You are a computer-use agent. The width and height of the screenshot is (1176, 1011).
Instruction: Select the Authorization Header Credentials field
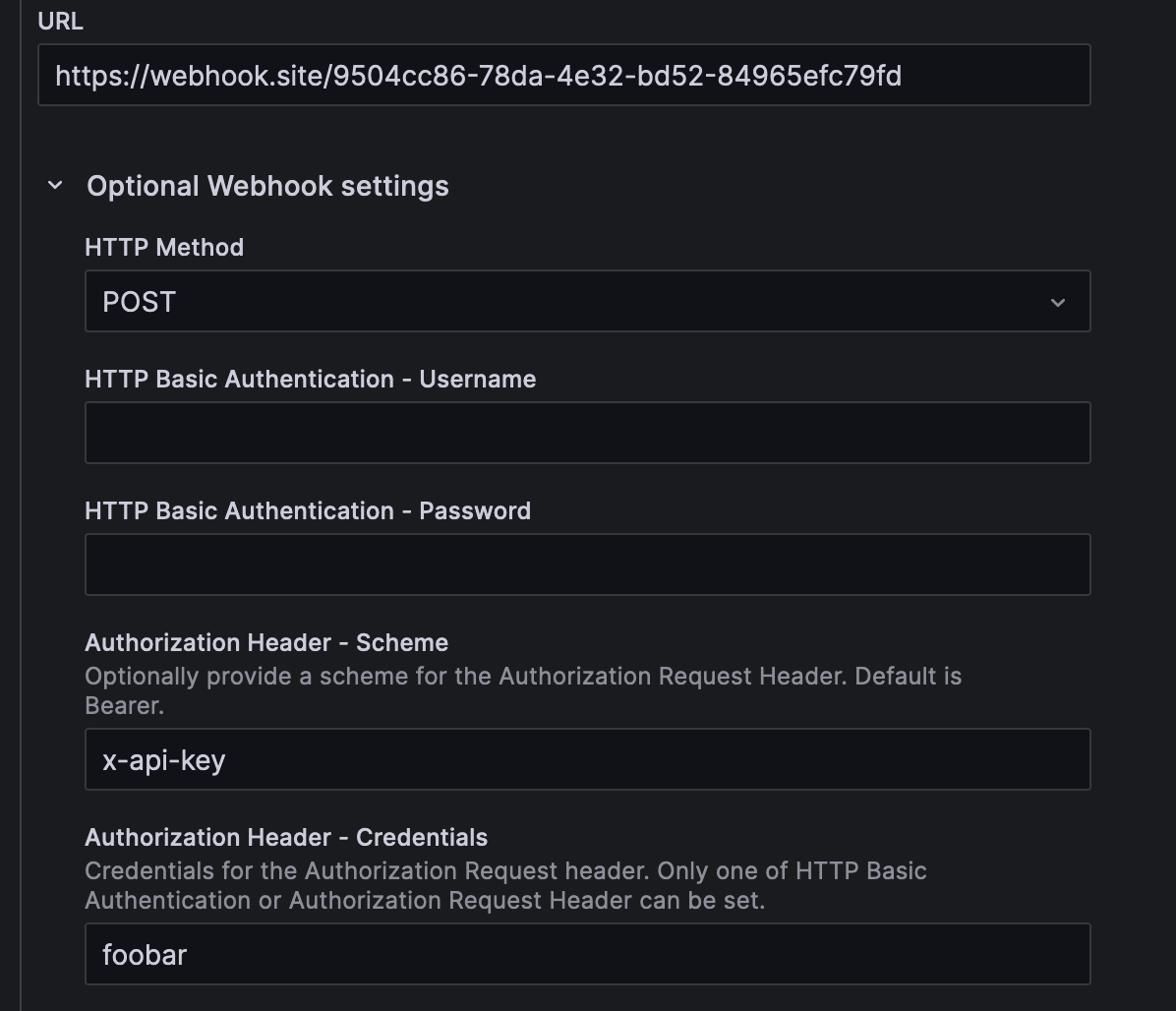coord(587,954)
